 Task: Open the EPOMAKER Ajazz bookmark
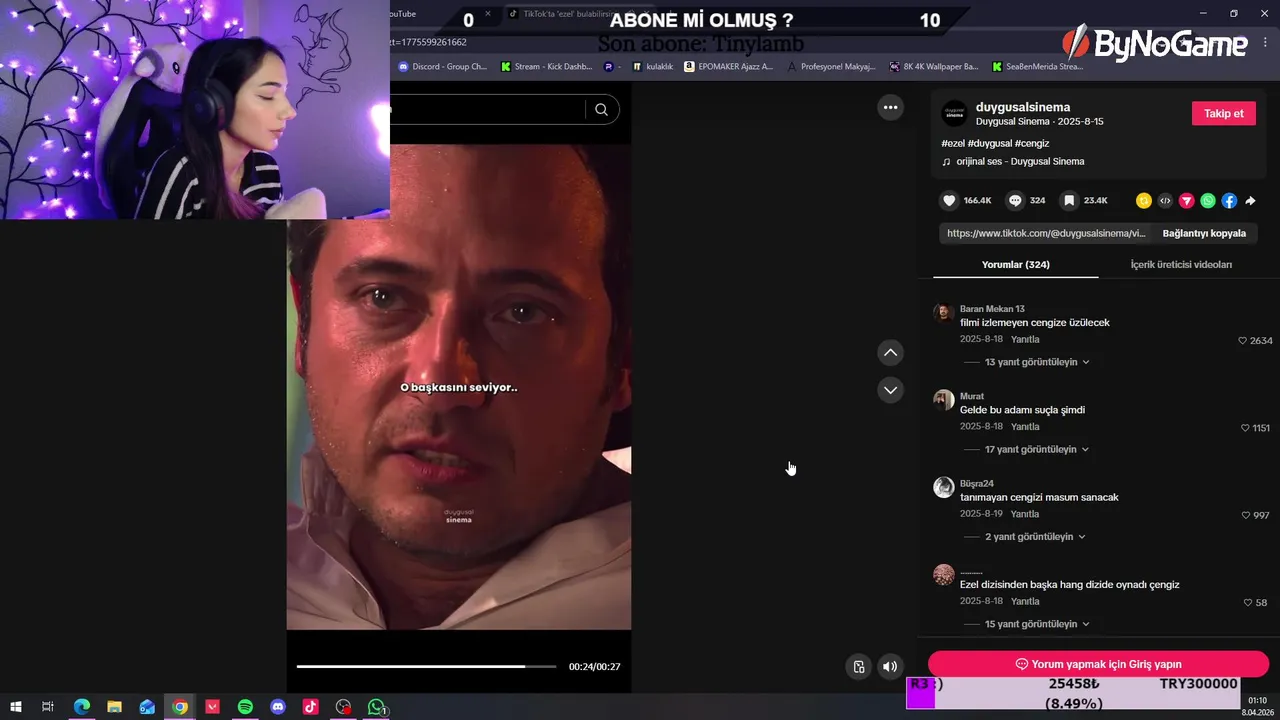click(x=728, y=67)
